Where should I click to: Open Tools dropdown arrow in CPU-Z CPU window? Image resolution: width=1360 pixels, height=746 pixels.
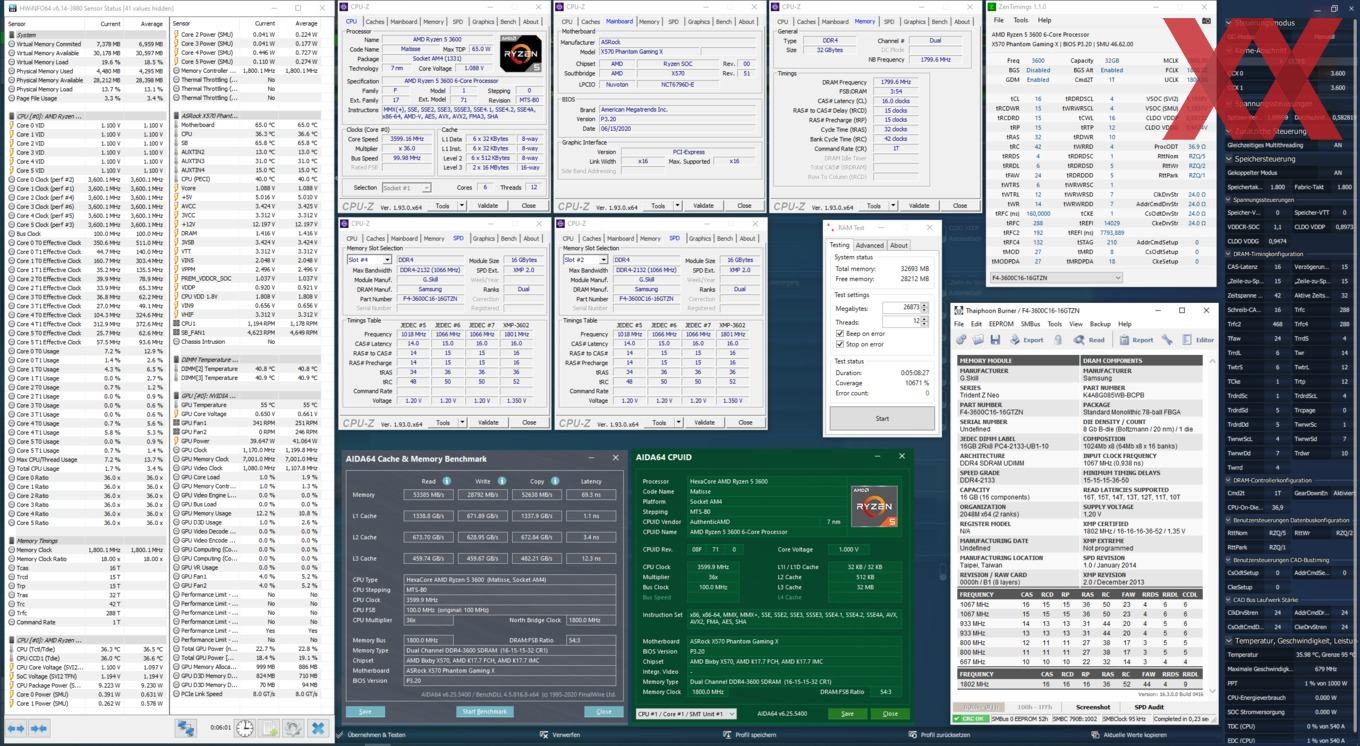(x=461, y=205)
